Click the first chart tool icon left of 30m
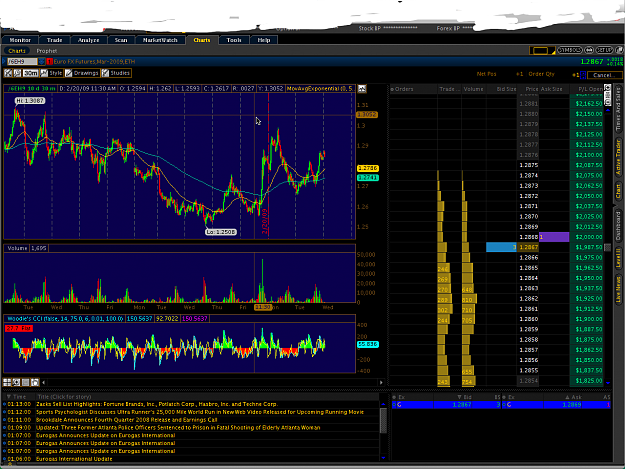The image size is (625, 469). click(8, 73)
